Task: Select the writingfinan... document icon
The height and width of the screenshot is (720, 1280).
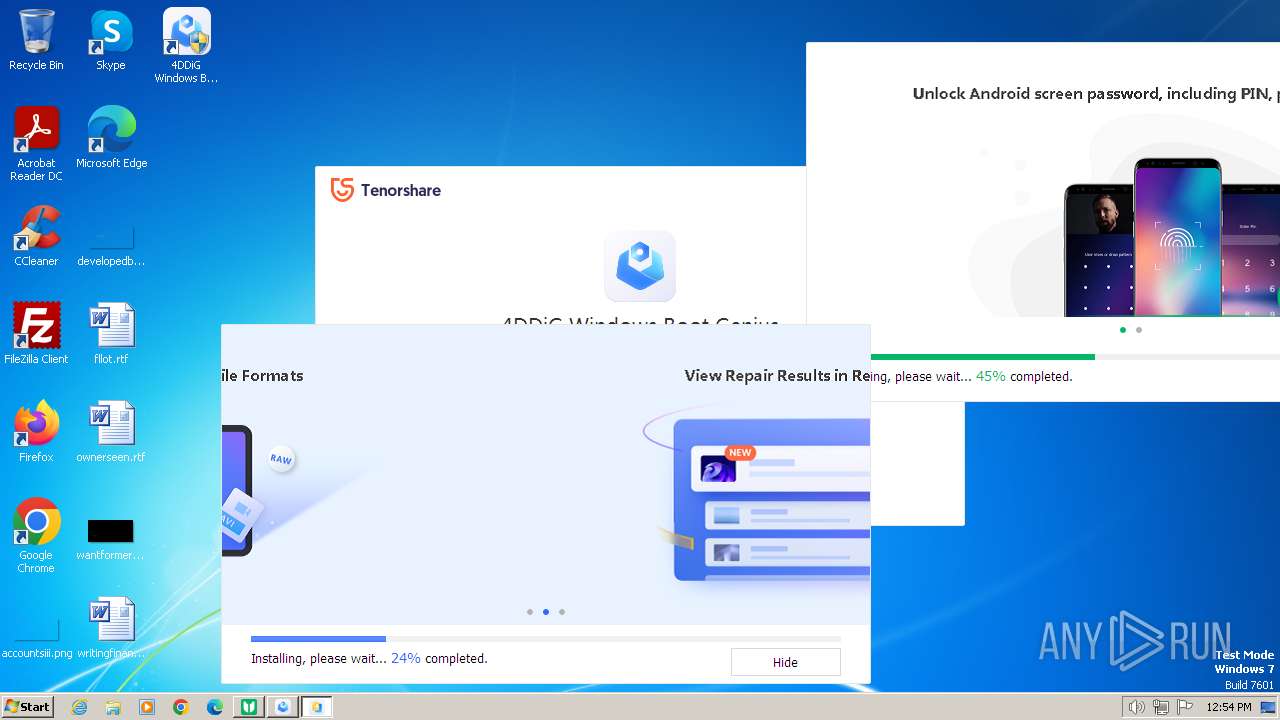Action: (111, 628)
